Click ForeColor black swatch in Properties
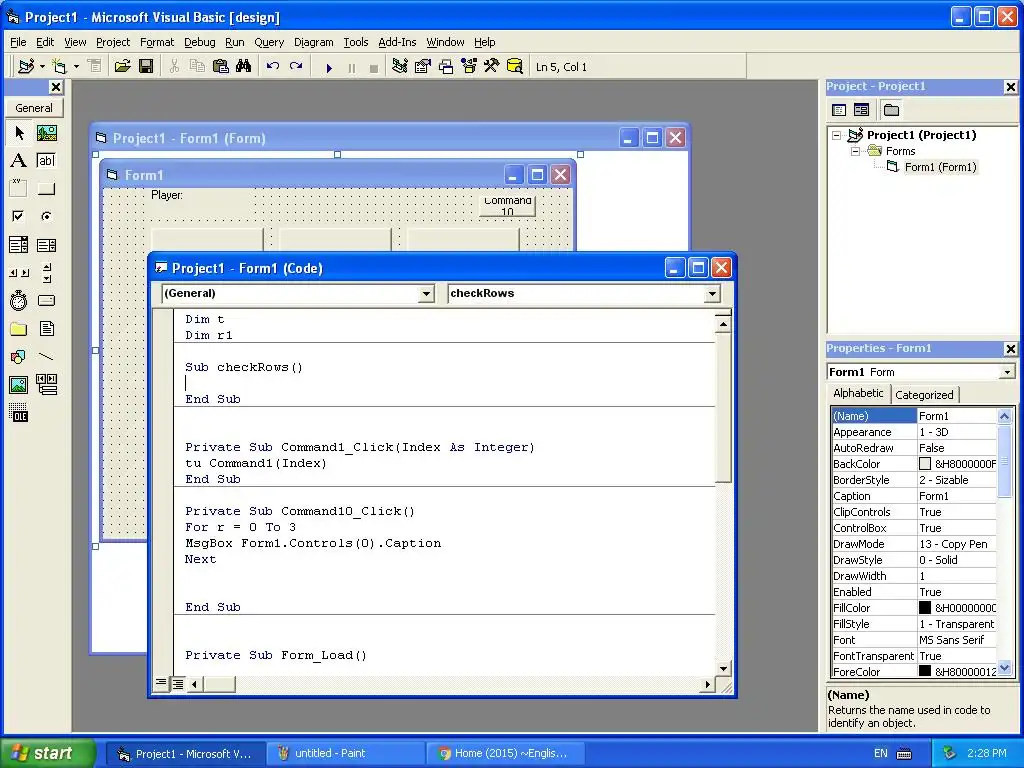Viewport: 1024px width, 768px height. pos(925,671)
